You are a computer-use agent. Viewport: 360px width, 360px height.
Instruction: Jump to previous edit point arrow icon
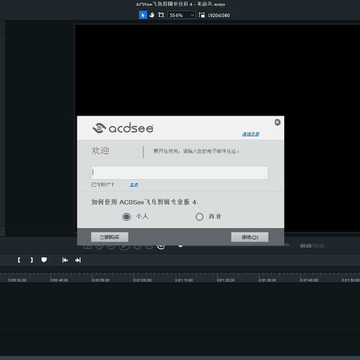65,260
